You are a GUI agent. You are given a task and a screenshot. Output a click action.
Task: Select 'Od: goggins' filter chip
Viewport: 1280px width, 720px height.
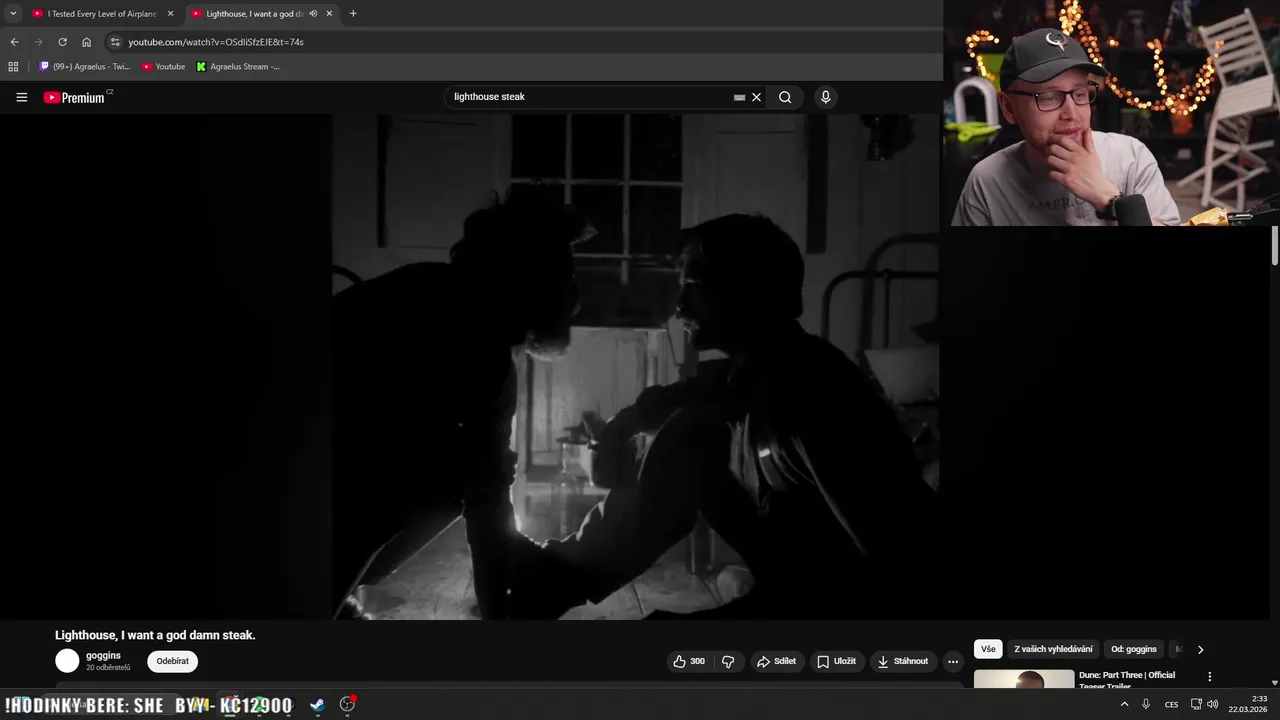click(1134, 649)
